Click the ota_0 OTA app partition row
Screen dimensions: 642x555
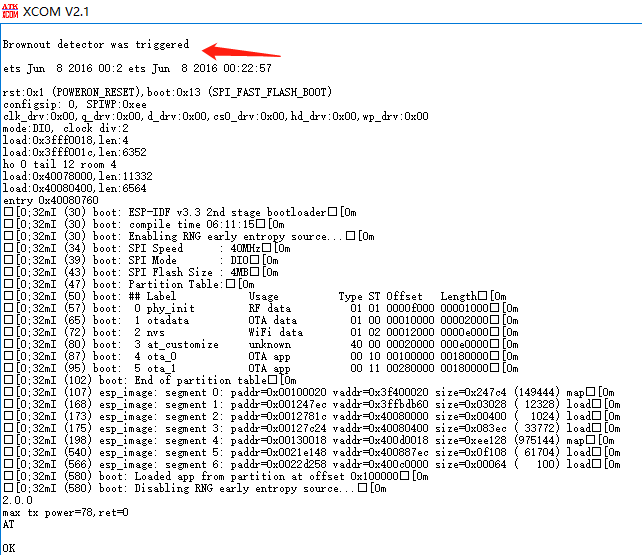(261, 356)
